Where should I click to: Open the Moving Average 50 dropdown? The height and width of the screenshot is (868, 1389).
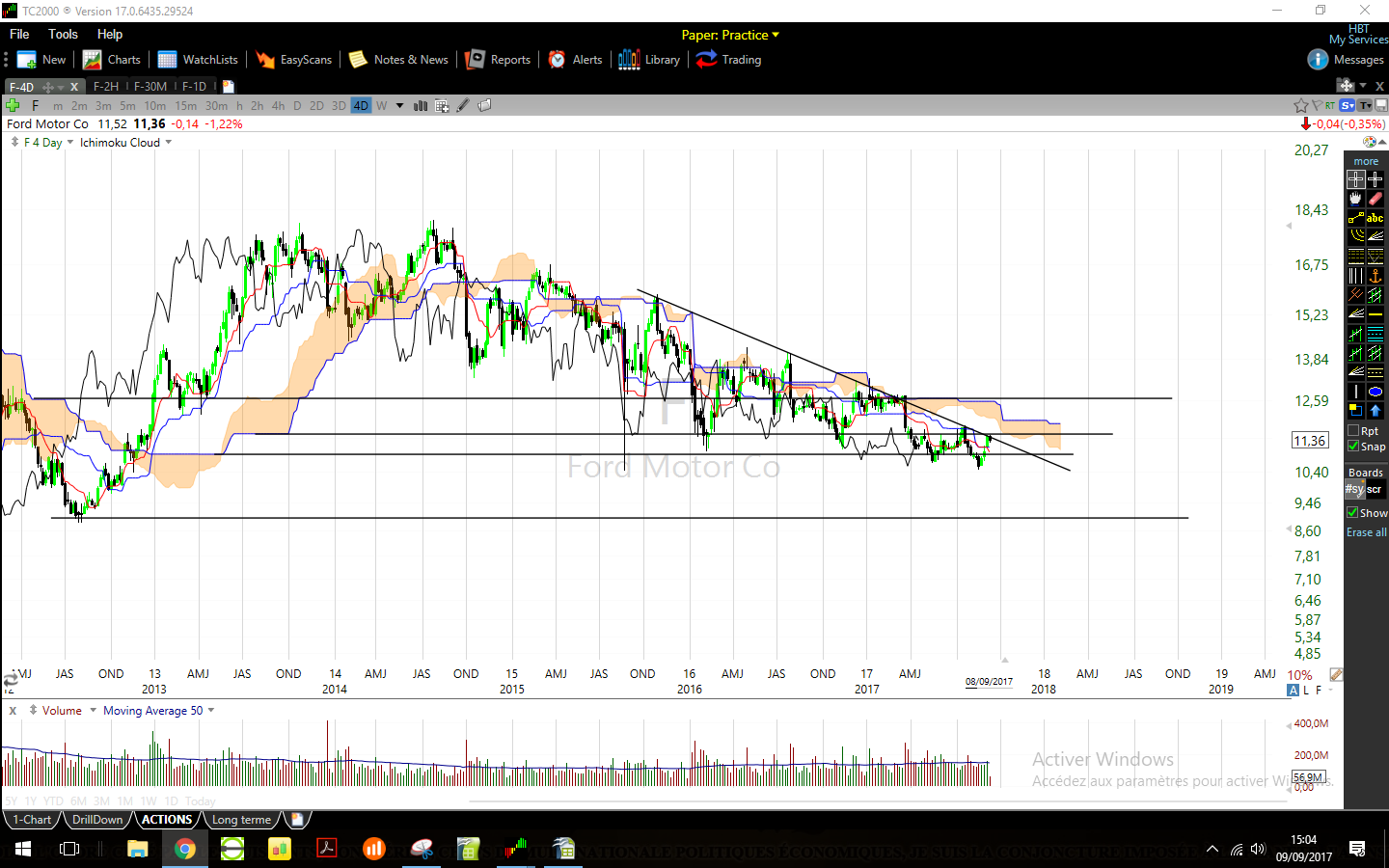(x=211, y=711)
